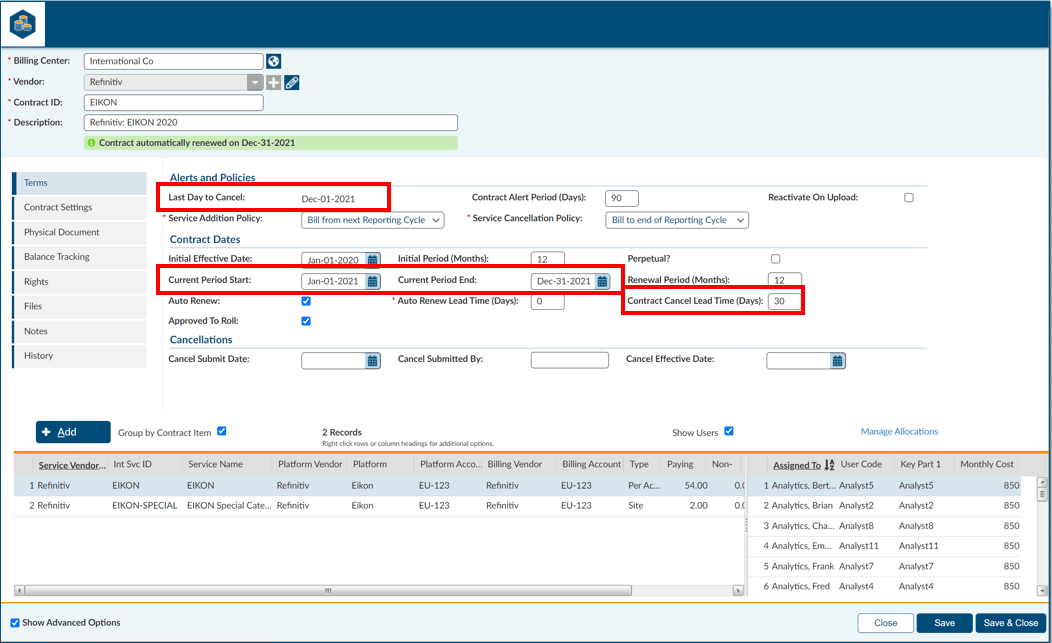1052x643 pixels.
Task: Click the Assigned To sort order icon
Action: click(829, 464)
